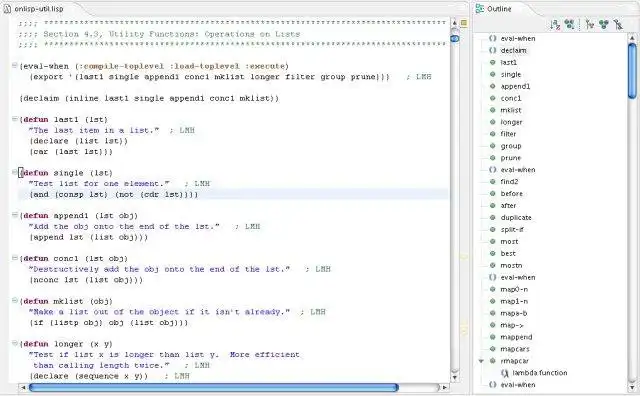
Task: Select single in the Outline list
Action: [x=511, y=74]
